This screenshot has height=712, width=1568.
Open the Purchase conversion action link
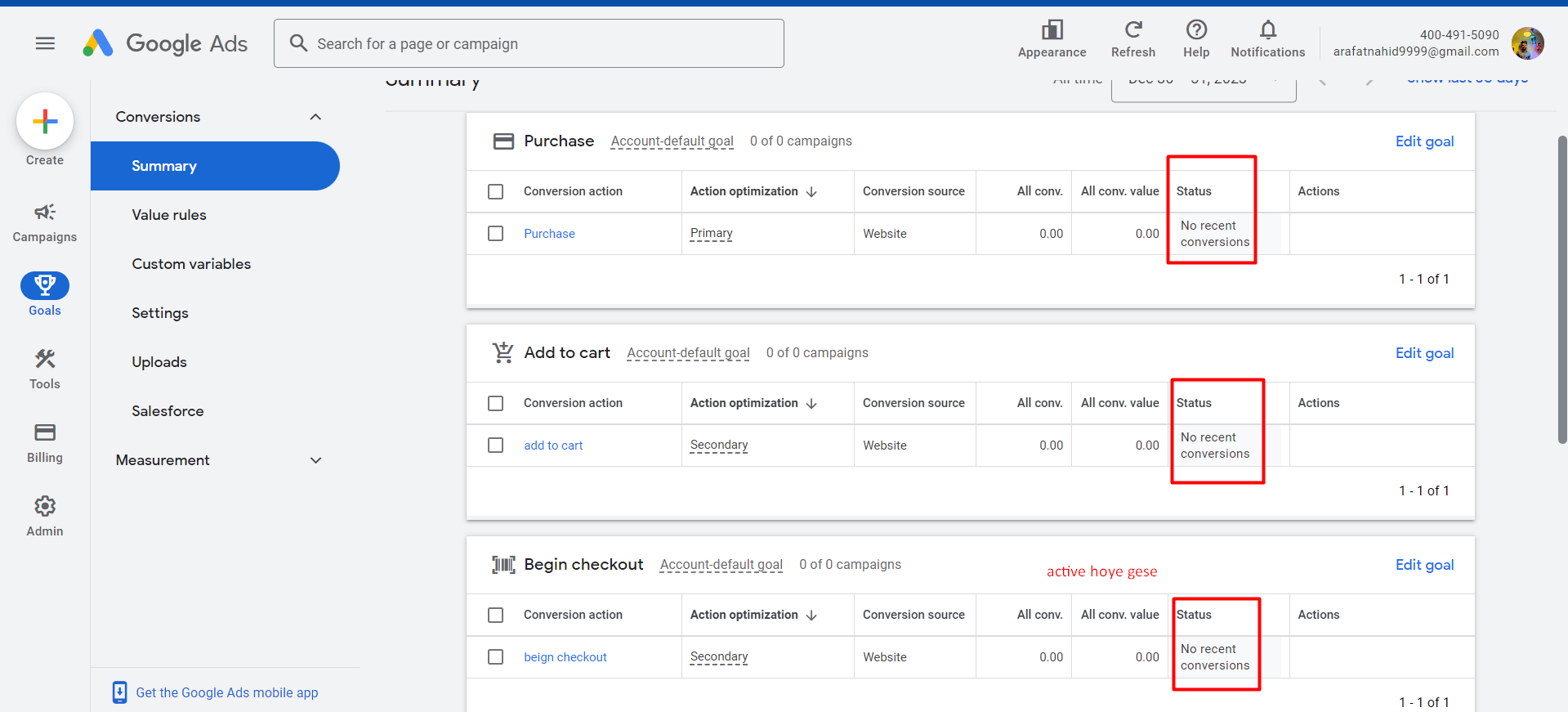pos(549,234)
